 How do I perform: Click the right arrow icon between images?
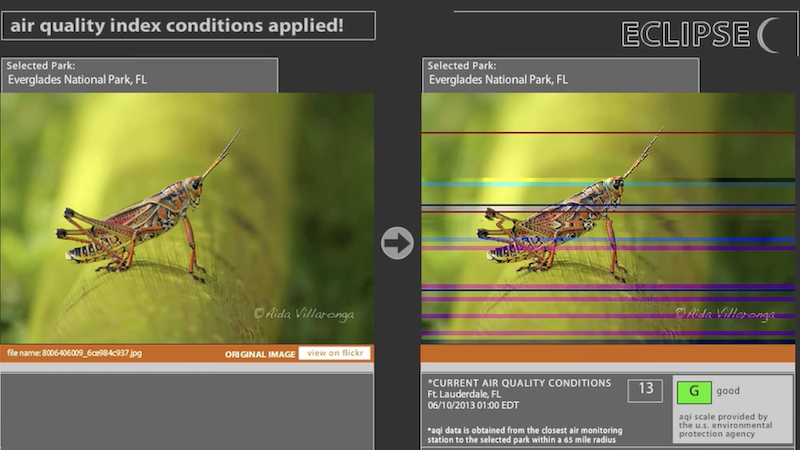398,243
